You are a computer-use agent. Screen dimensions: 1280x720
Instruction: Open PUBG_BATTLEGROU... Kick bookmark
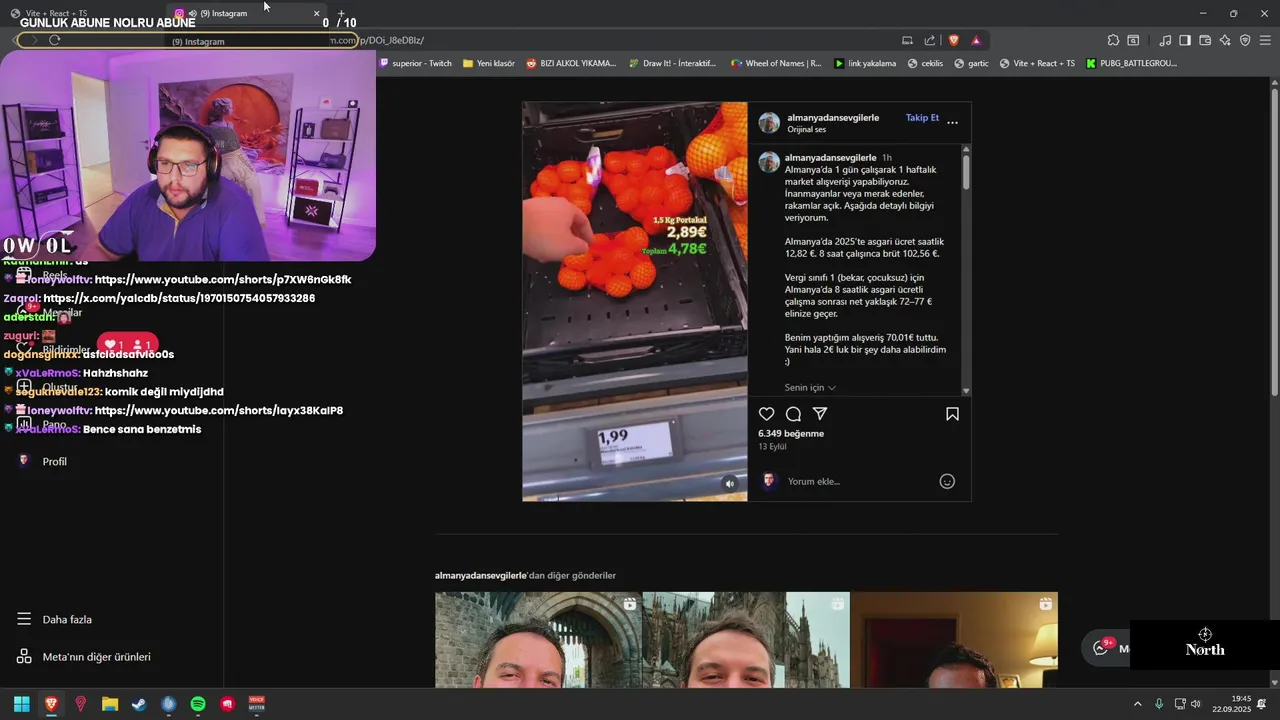(1131, 63)
